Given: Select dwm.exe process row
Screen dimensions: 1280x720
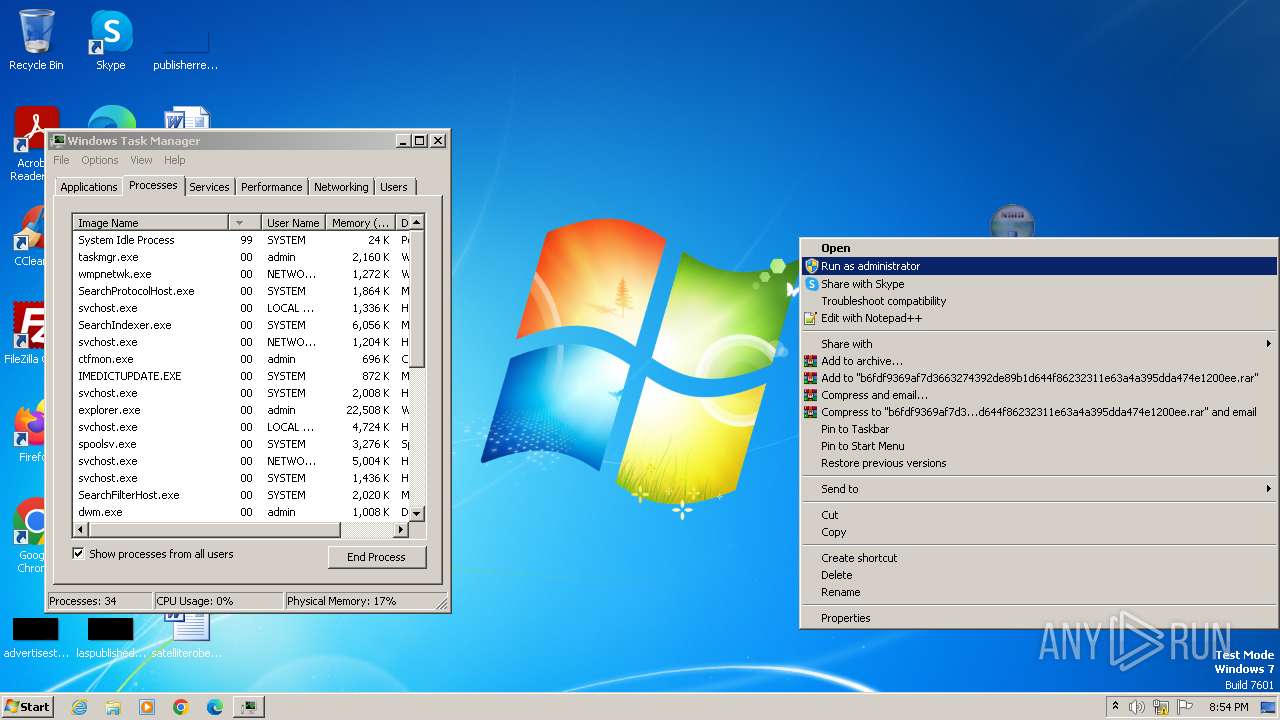Looking at the screenshot, I should coord(241,512).
